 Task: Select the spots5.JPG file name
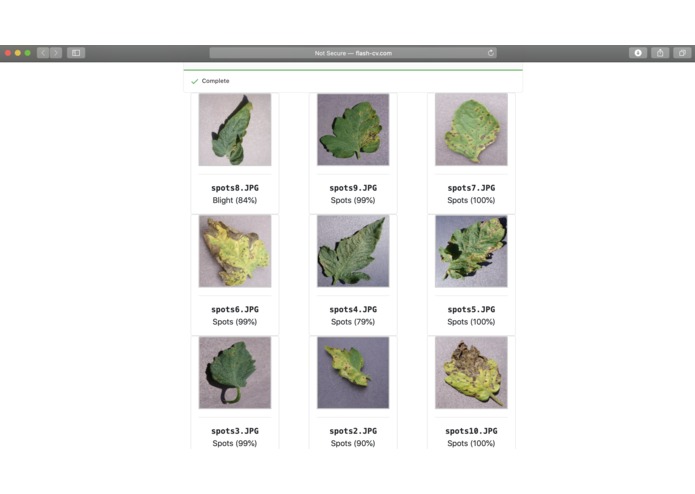pos(471,309)
